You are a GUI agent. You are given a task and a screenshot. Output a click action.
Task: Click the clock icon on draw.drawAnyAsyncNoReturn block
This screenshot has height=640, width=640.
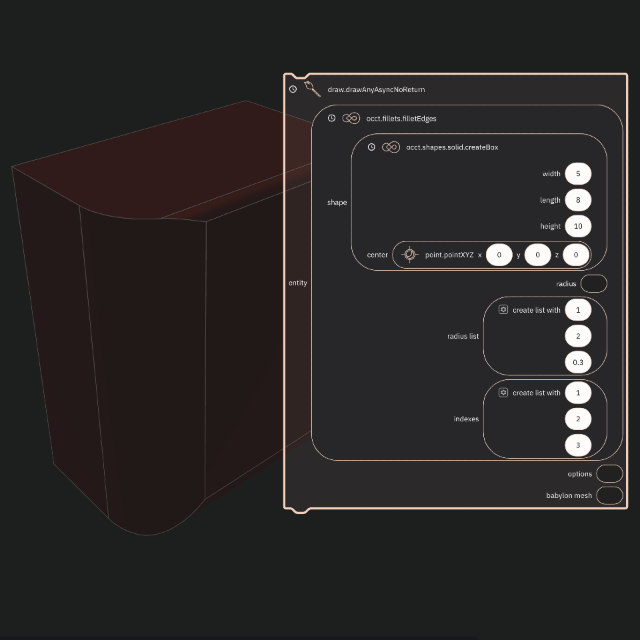pyautogui.click(x=293, y=89)
